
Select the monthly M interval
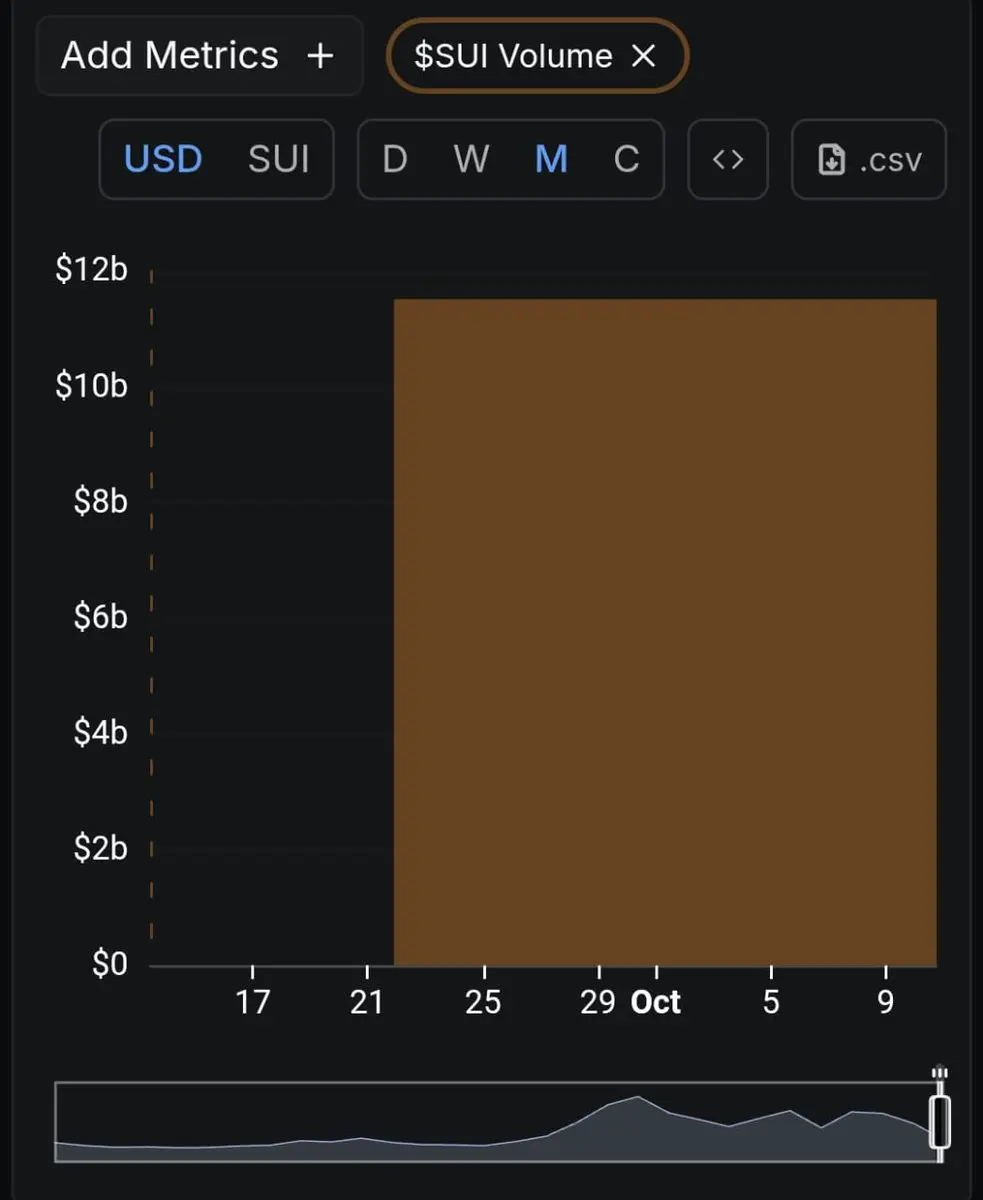551,159
